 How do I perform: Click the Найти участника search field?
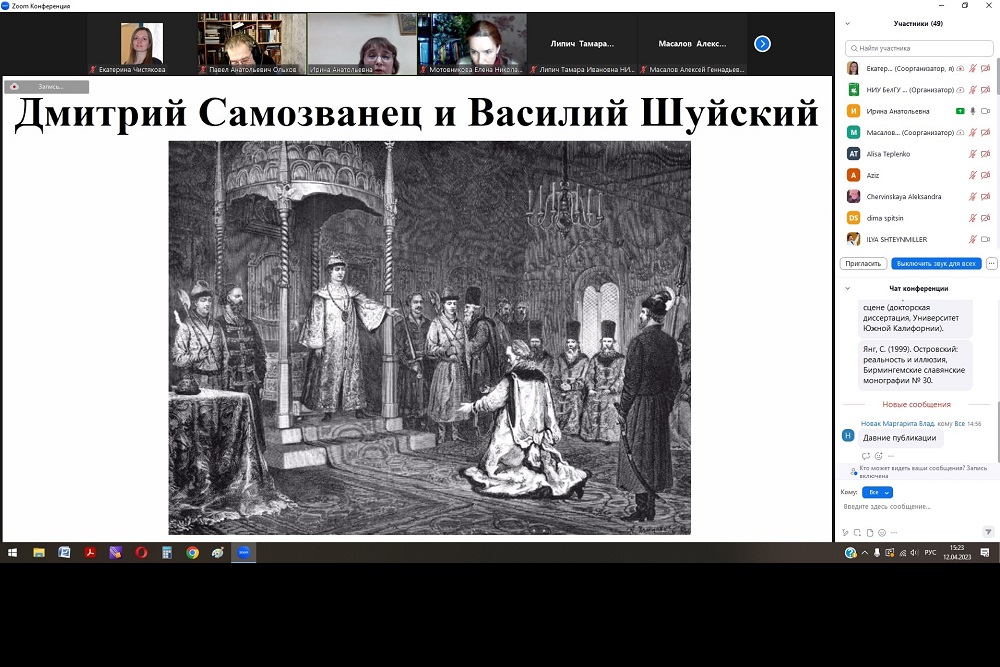[x=918, y=47]
